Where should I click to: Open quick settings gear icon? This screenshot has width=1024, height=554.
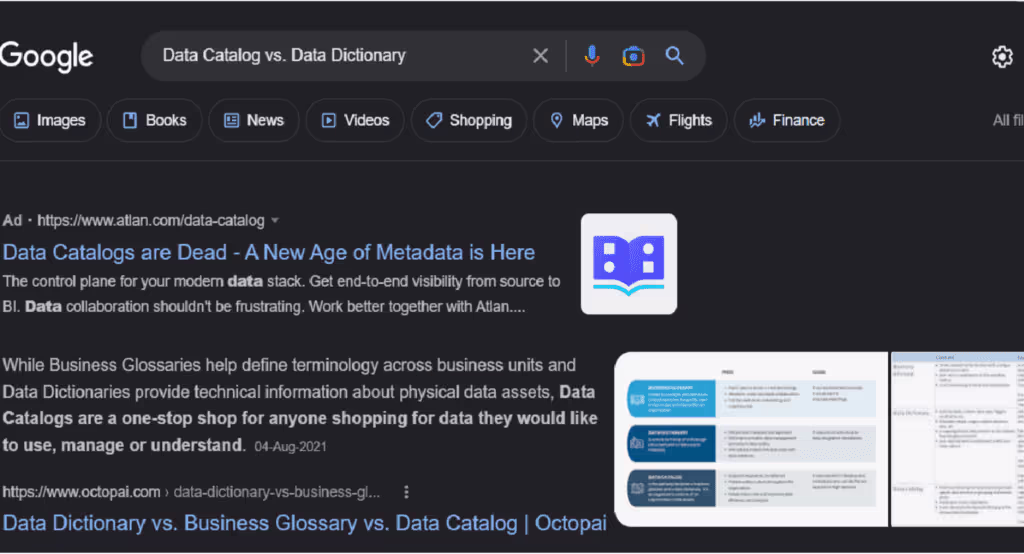(1002, 57)
